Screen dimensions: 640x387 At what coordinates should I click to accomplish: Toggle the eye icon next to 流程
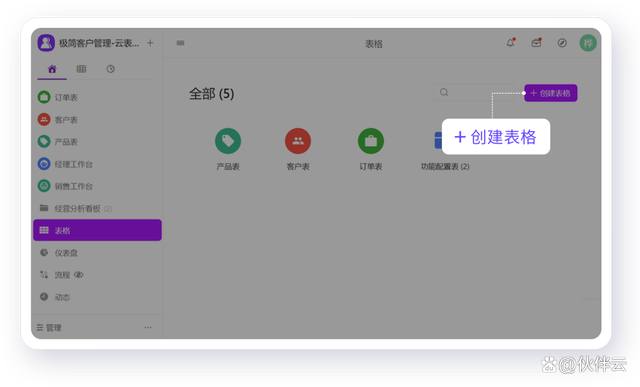79,275
